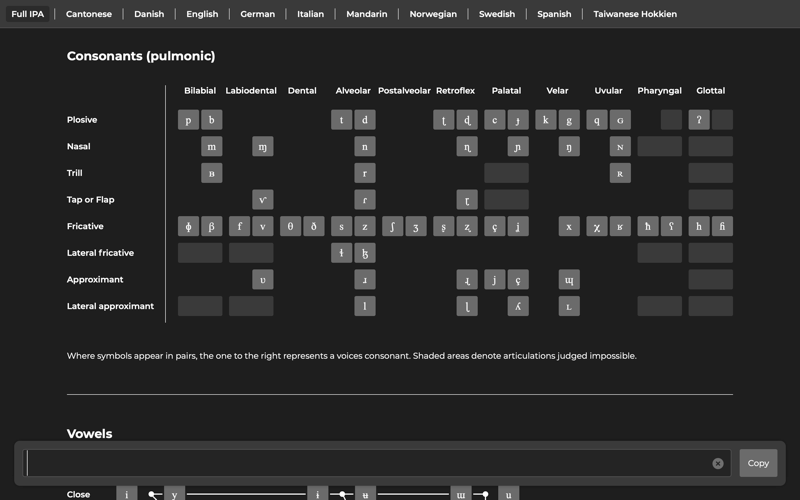Insert voiceless pharyngeal fricative ħ

(647, 226)
